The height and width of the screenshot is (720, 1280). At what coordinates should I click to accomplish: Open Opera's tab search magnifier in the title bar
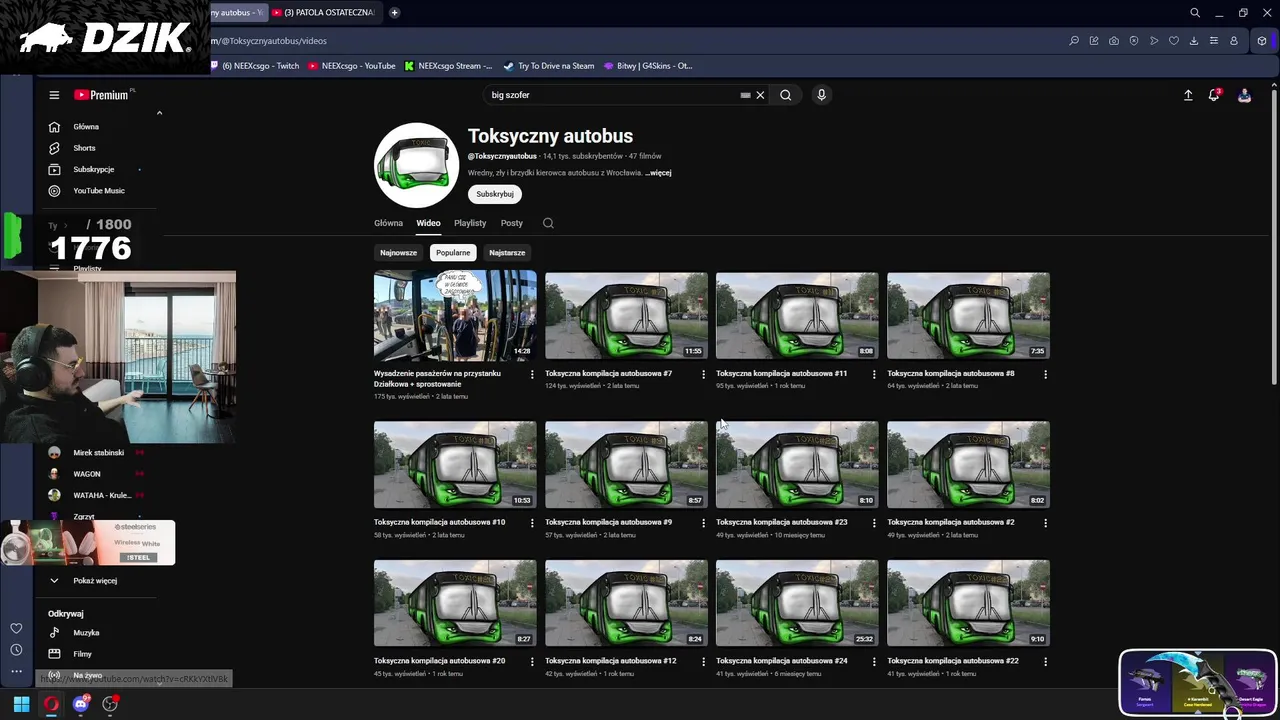point(1195,13)
